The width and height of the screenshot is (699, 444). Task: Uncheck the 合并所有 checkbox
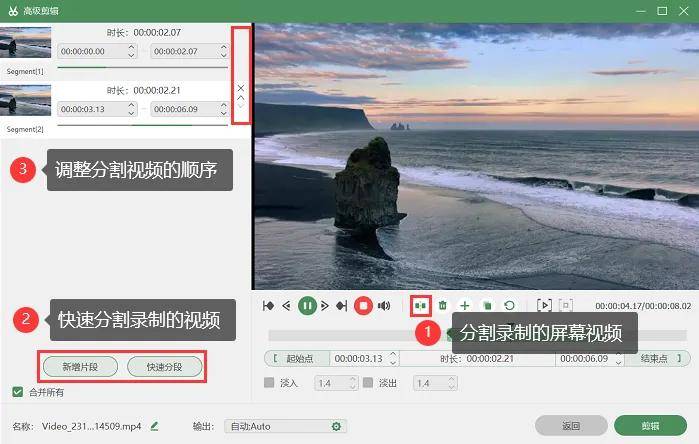click(x=17, y=392)
